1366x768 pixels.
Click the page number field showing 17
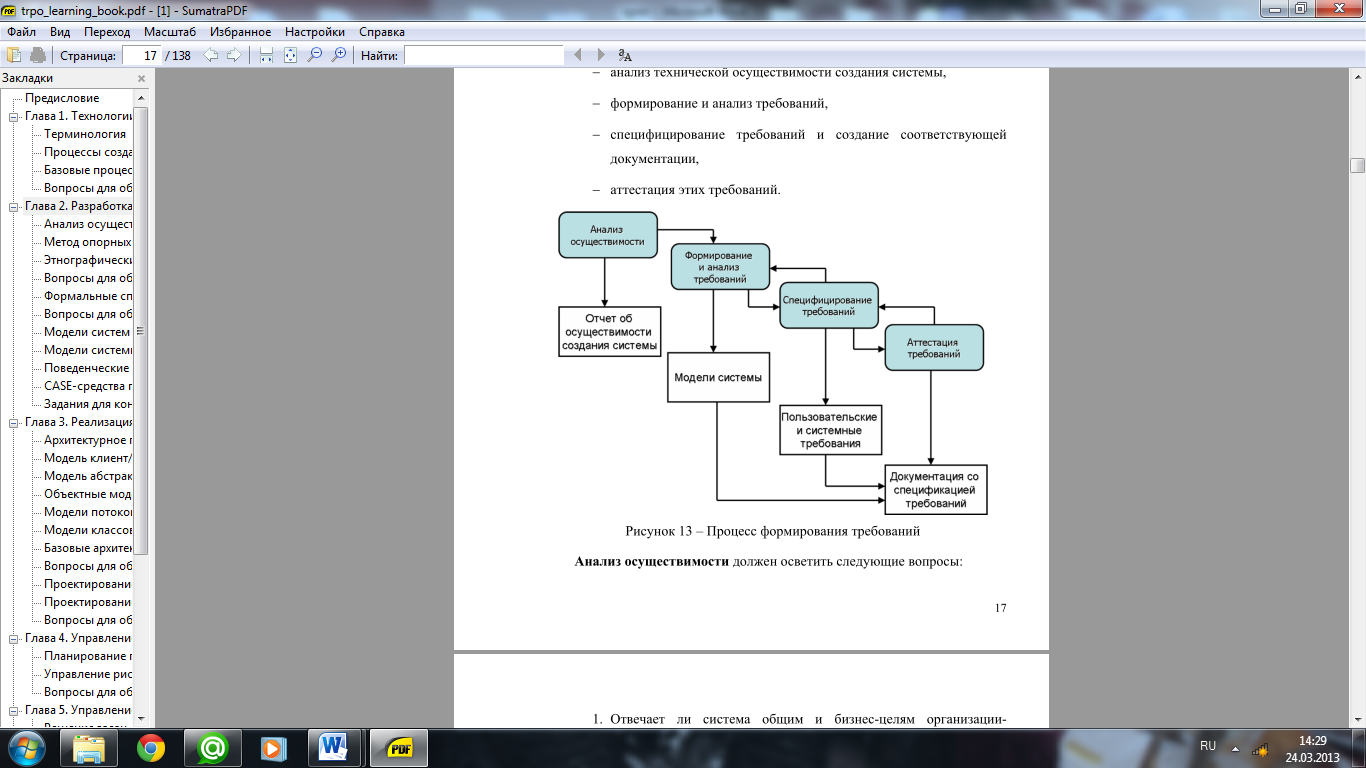[x=142, y=55]
